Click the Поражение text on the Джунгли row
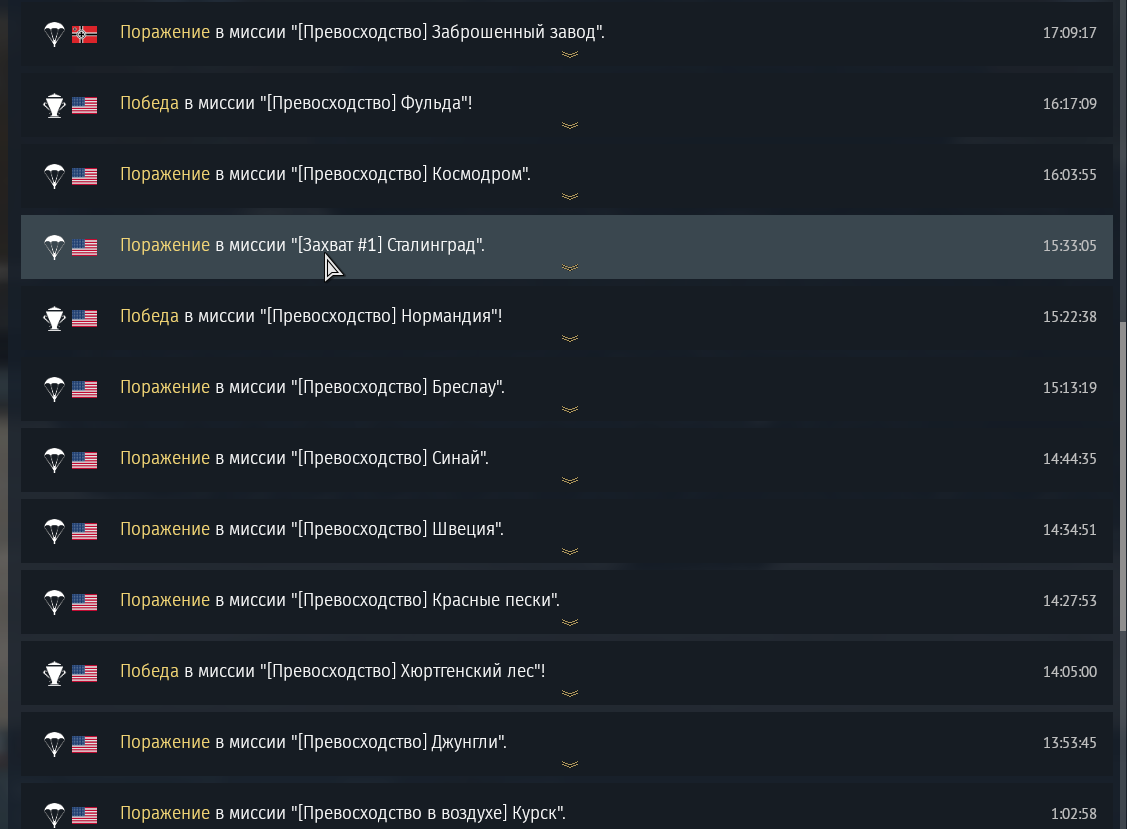 coord(164,742)
